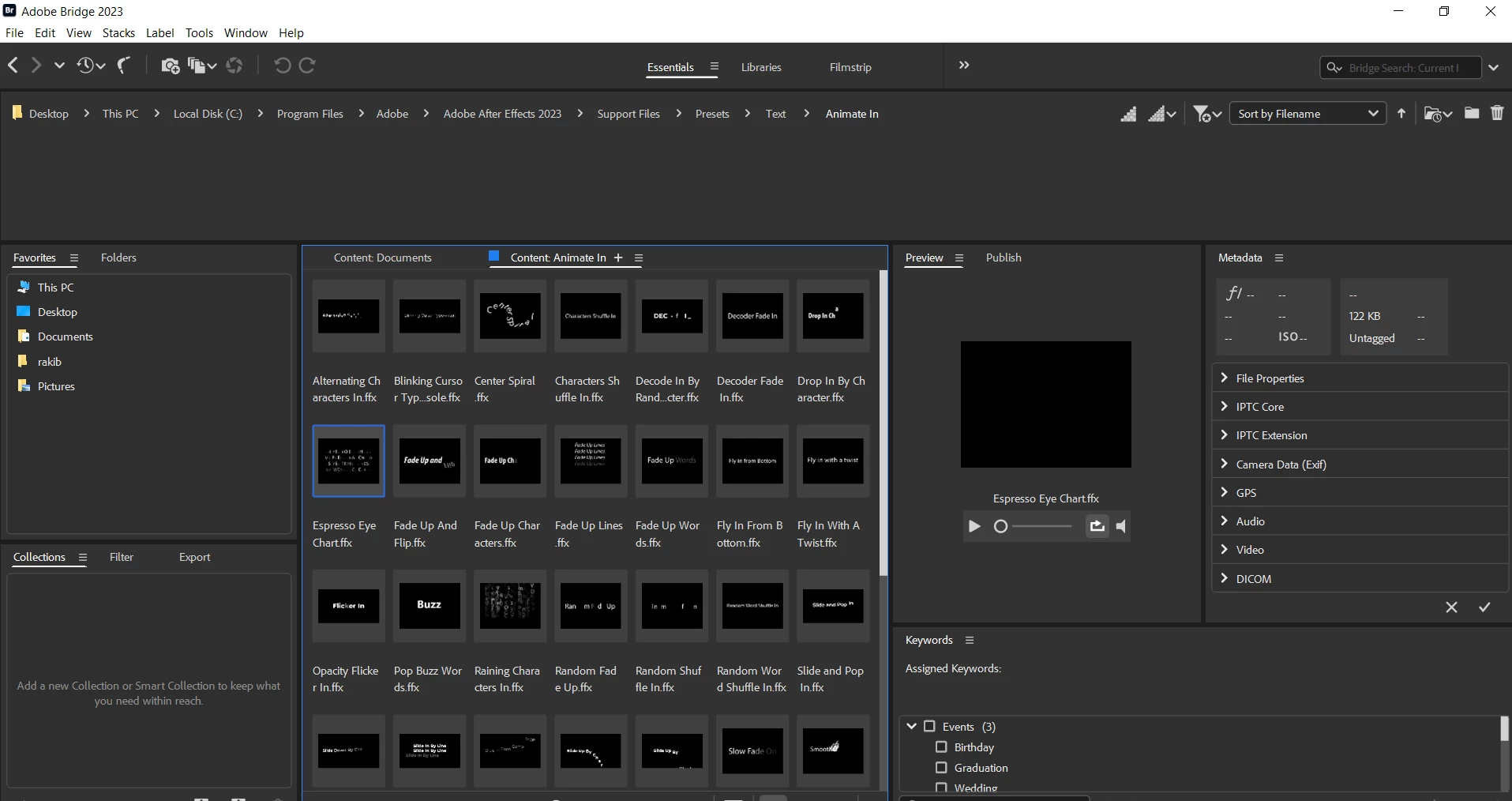
Task: Add new content tab
Action: point(618,258)
